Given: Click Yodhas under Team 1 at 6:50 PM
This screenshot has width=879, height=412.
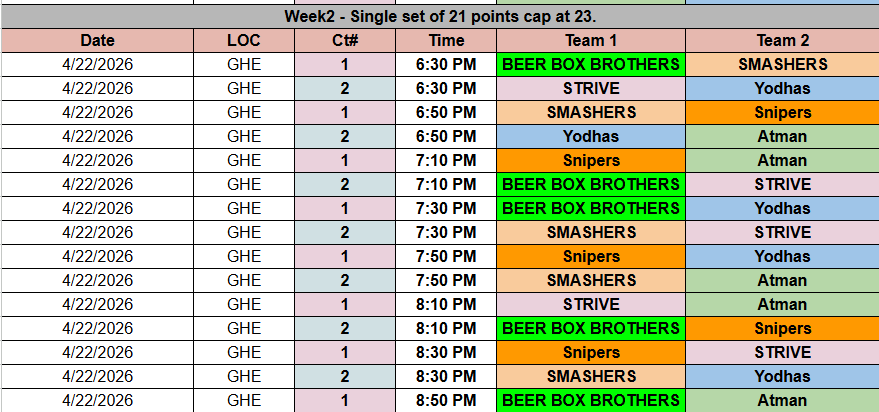Looking at the screenshot, I should coord(591,136).
